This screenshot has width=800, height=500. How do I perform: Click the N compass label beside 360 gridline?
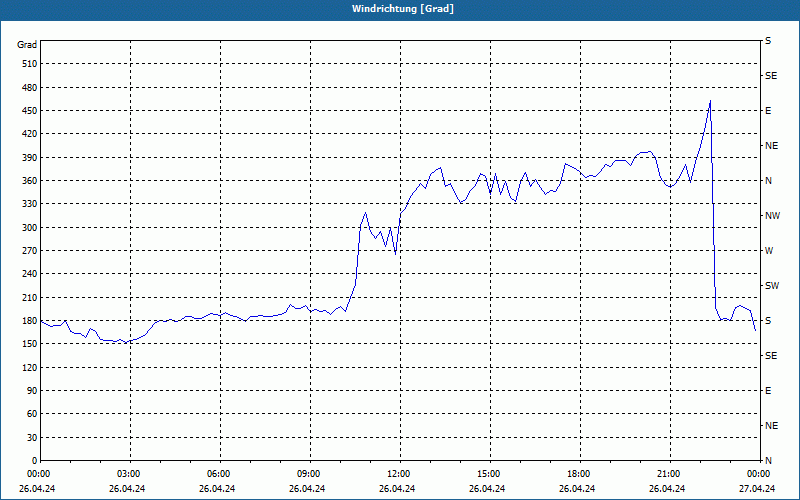[768, 181]
